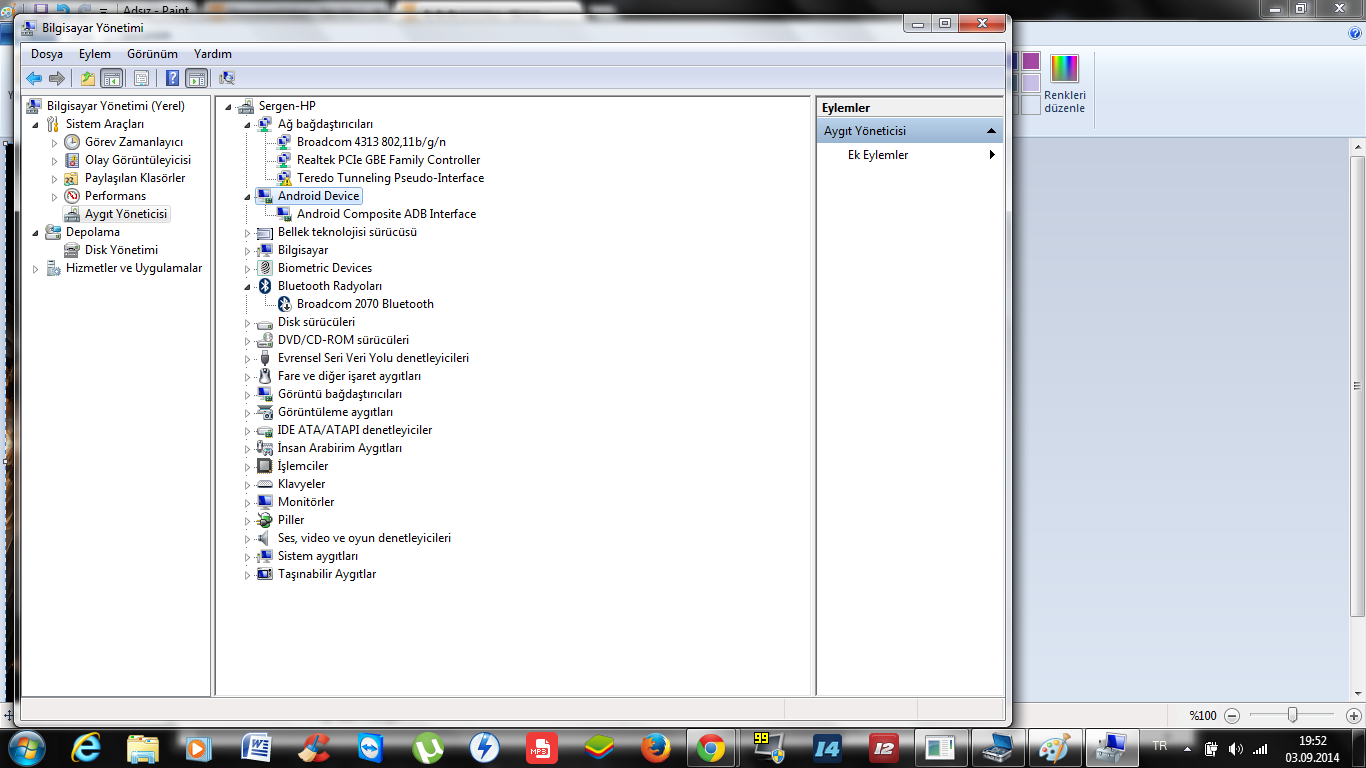Viewport: 1366px width, 768px height.
Task: Click the Back arrow toolbar button
Action: click(x=34, y=78)
